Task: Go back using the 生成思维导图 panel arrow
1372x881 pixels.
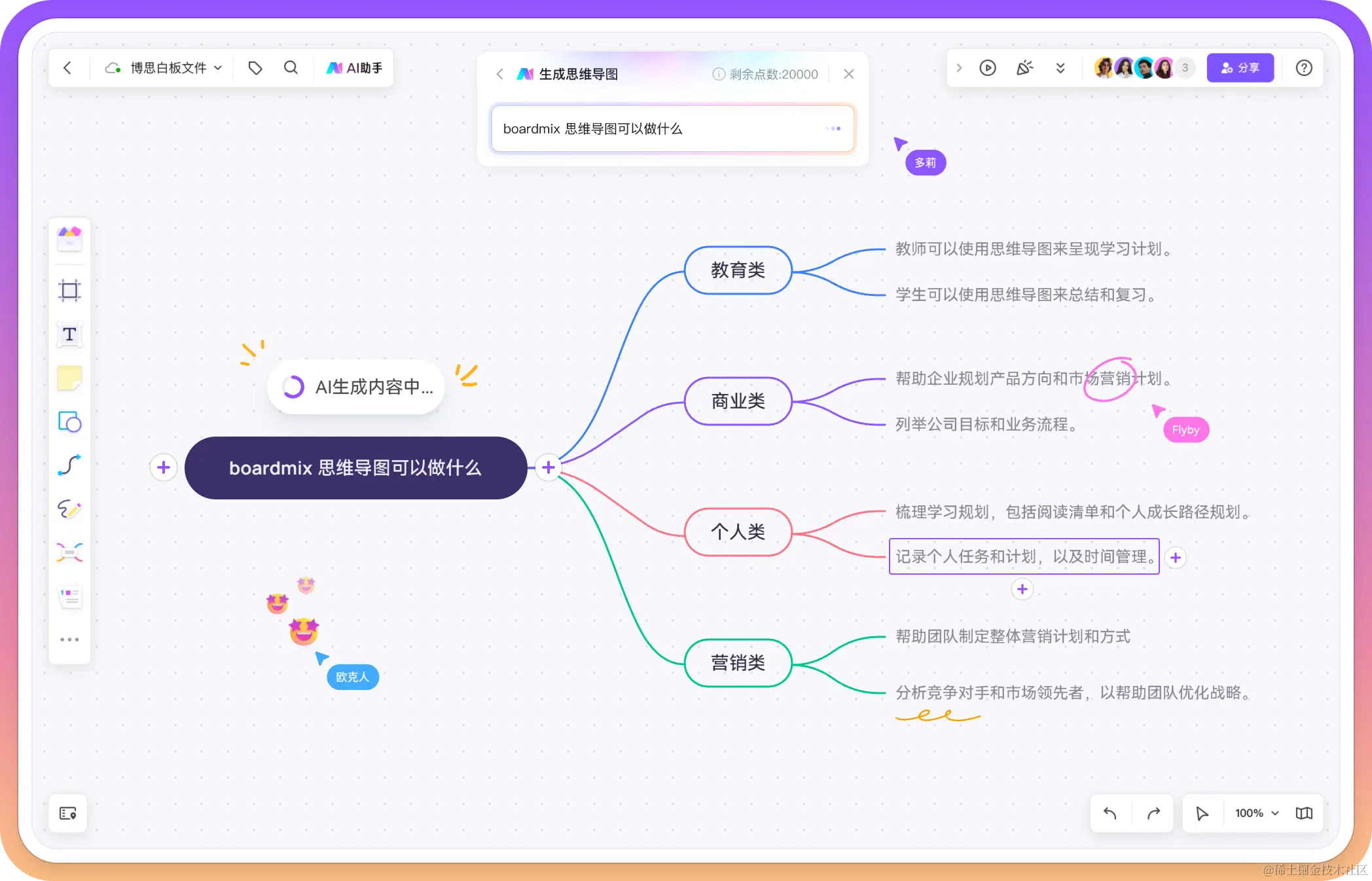Action: pyautogui.click(x=499, y=74)
